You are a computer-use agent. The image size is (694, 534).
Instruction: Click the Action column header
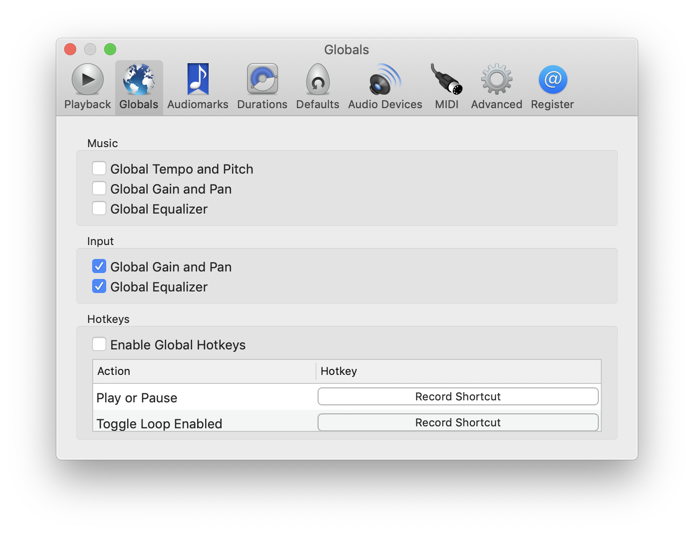click(x=204, y=371)
